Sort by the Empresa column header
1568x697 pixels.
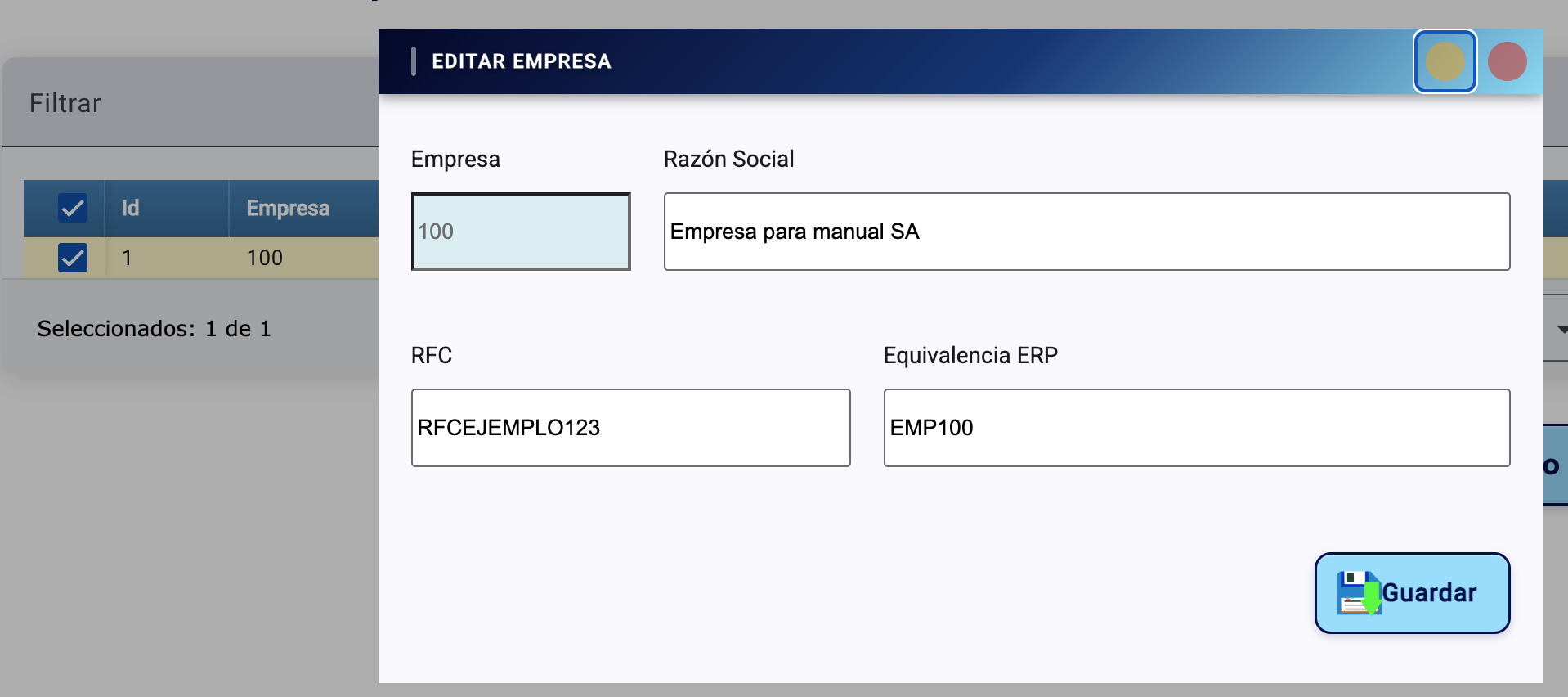tap(288, 208)
